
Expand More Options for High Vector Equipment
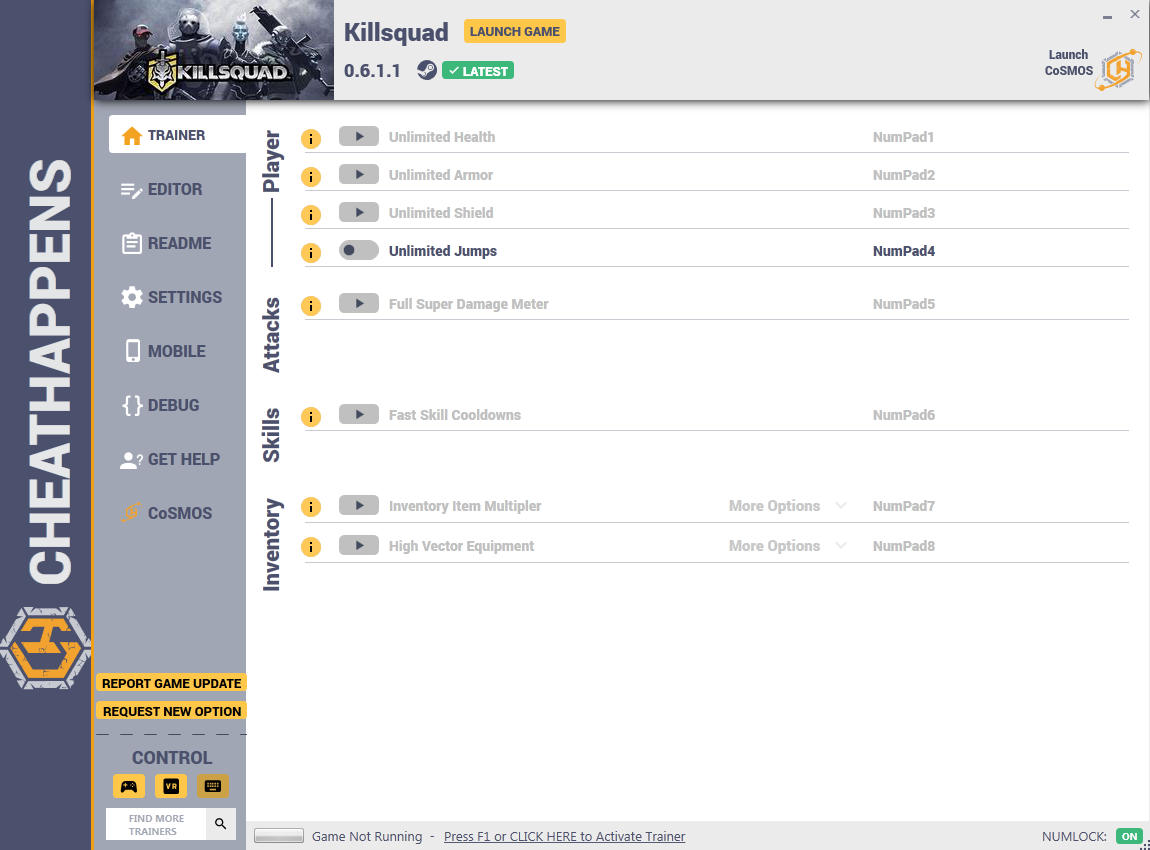click(x=788, y=546)
